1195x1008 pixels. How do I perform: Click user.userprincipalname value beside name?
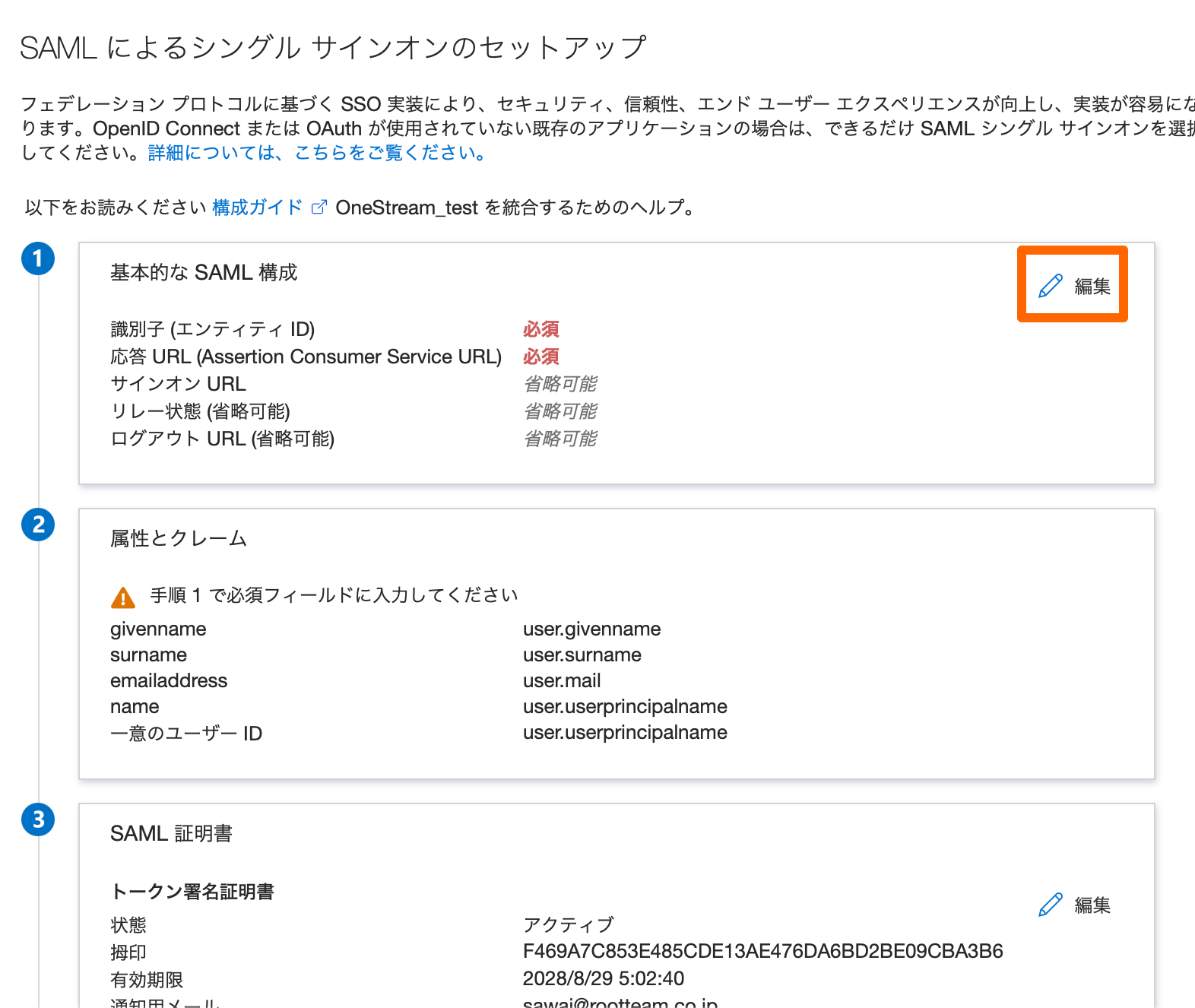click(625, 707)
